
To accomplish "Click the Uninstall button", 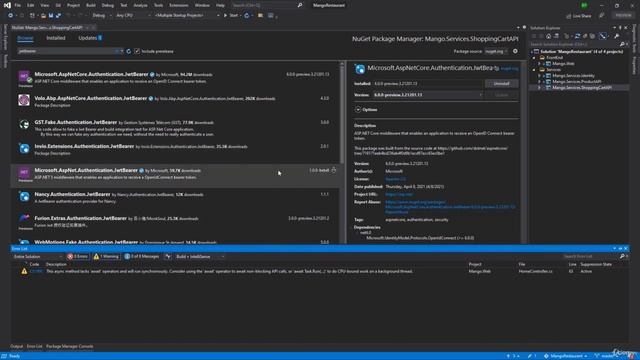I will click(x=501, y=83).
